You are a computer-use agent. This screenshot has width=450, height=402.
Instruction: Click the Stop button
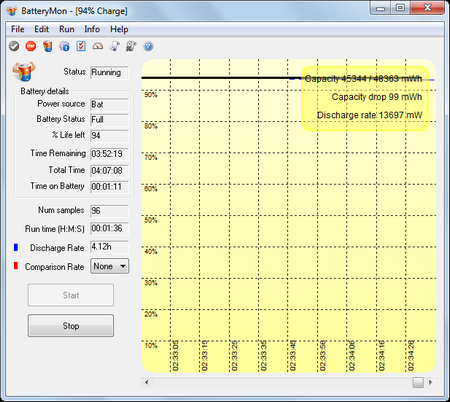71,326
